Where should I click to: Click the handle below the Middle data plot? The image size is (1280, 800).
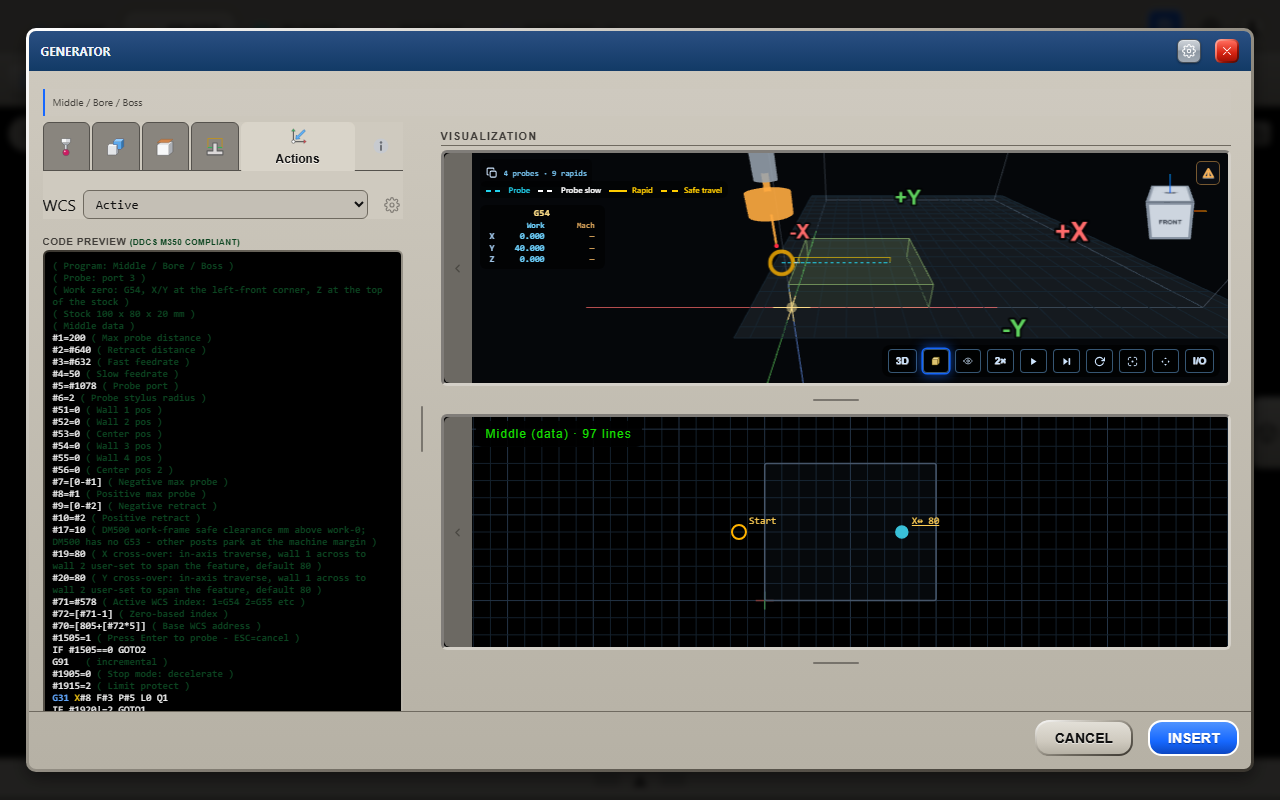[x=836, y=662]
